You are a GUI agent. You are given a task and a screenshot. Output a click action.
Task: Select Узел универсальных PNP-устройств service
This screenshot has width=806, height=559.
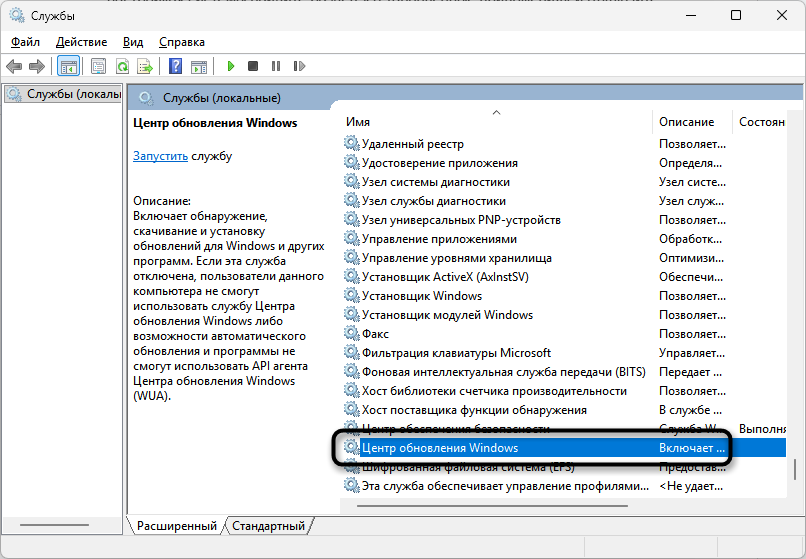pos(461,220)
